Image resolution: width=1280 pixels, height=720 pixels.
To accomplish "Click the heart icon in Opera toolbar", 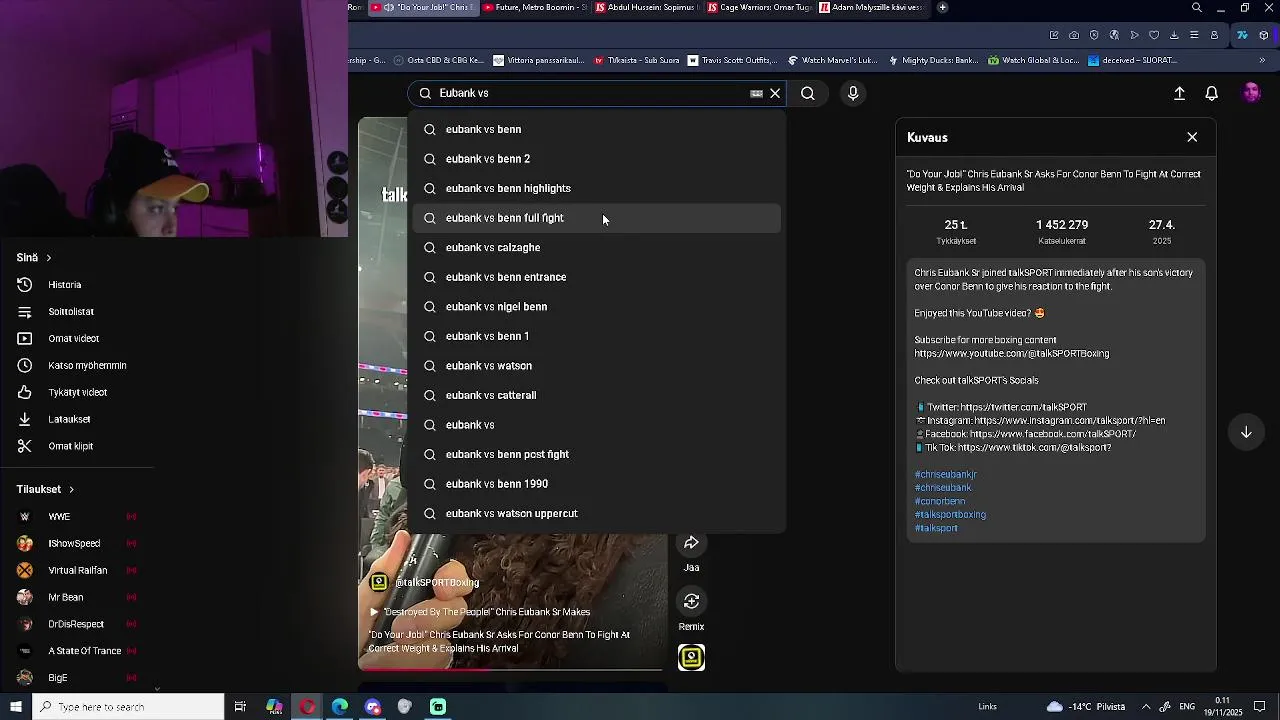I will click(x=1154, y=35).
